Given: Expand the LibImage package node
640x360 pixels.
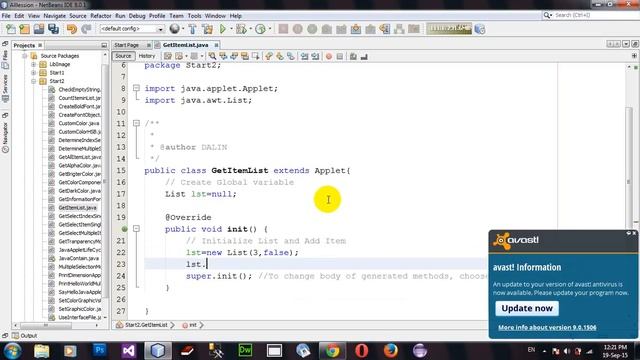Looking at the screenshot, I should pos(34,64).
